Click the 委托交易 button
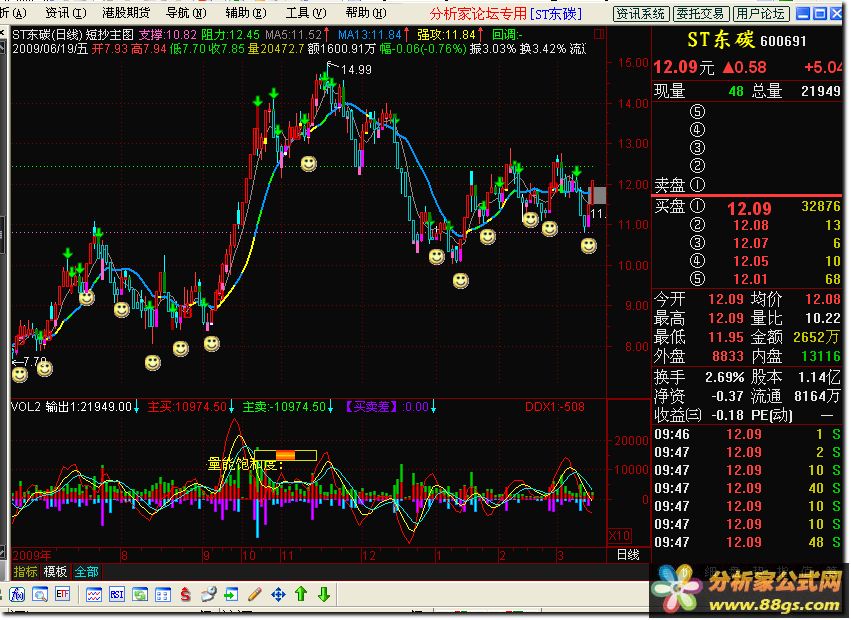The image size is (851, 620). pyautogui.click(x=701, y=14)
